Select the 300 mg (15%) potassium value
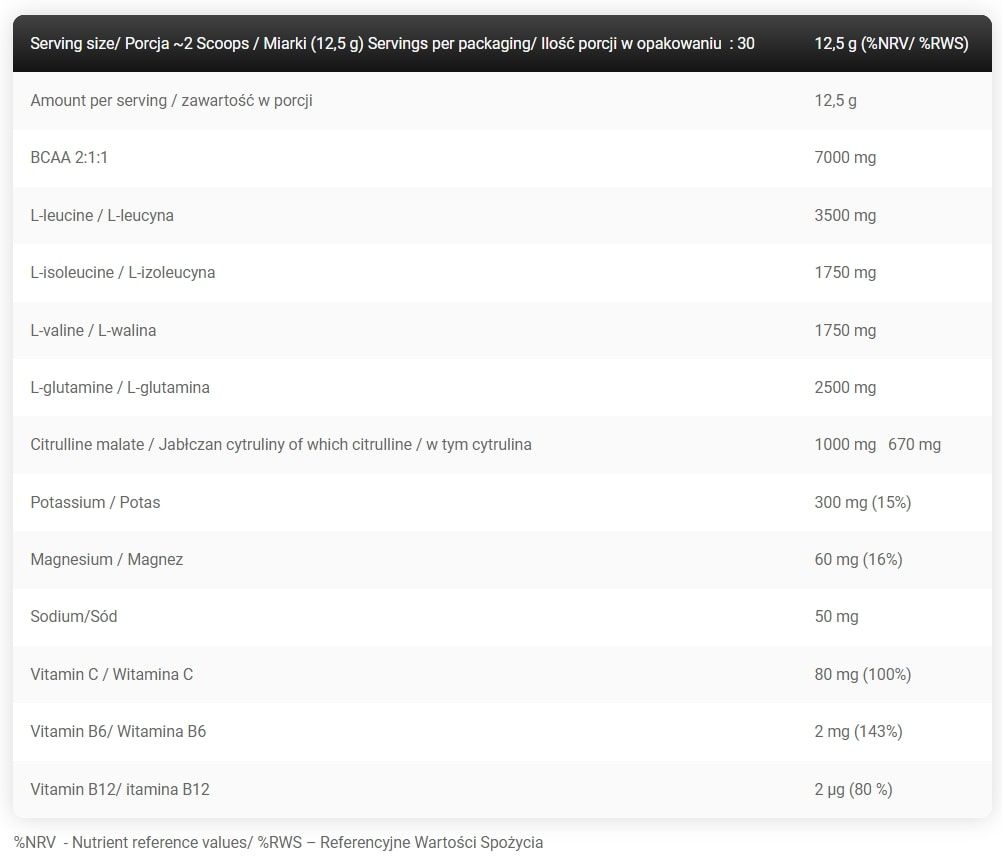 tap(862, 502)
